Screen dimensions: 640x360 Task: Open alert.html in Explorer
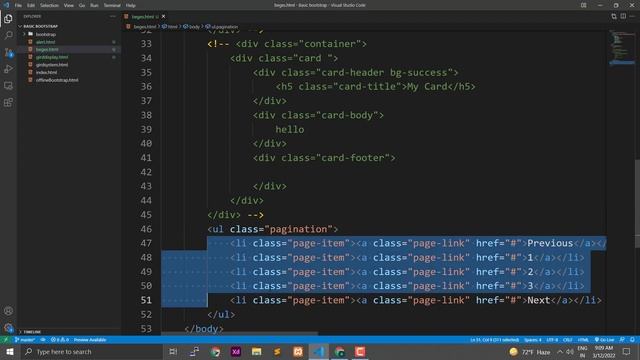tap(45, 42)
